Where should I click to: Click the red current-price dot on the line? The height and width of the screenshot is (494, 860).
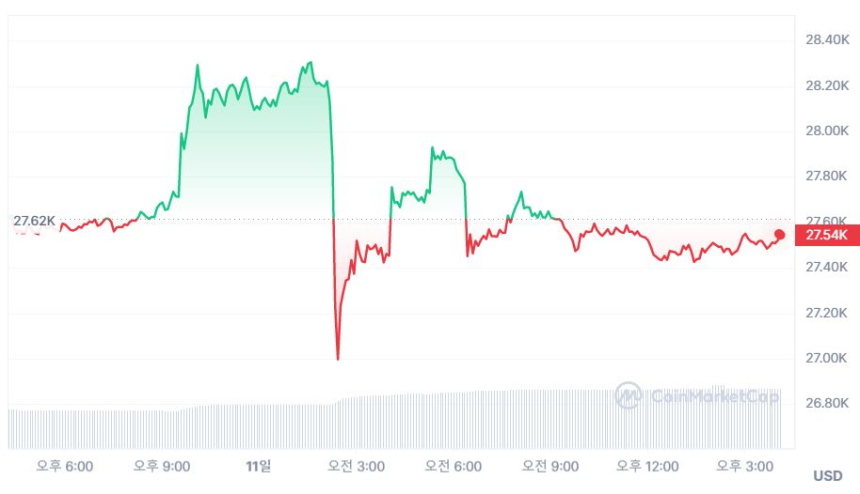780,235
